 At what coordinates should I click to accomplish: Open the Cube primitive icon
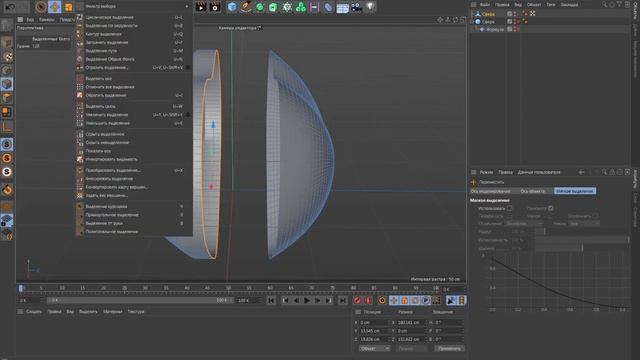[232, 7]
